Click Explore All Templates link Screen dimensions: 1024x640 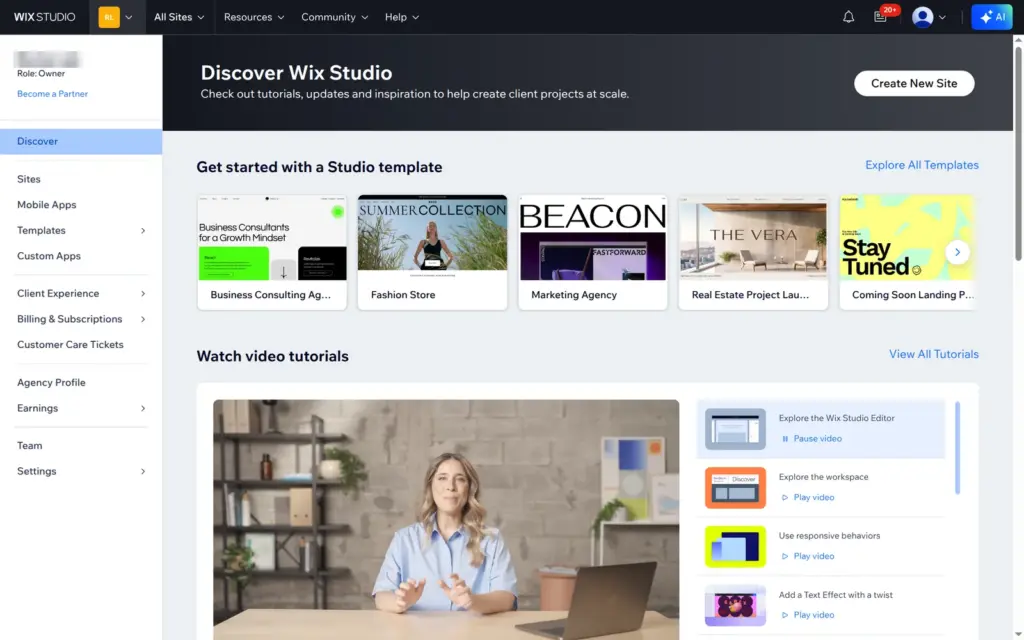point(921,165)
